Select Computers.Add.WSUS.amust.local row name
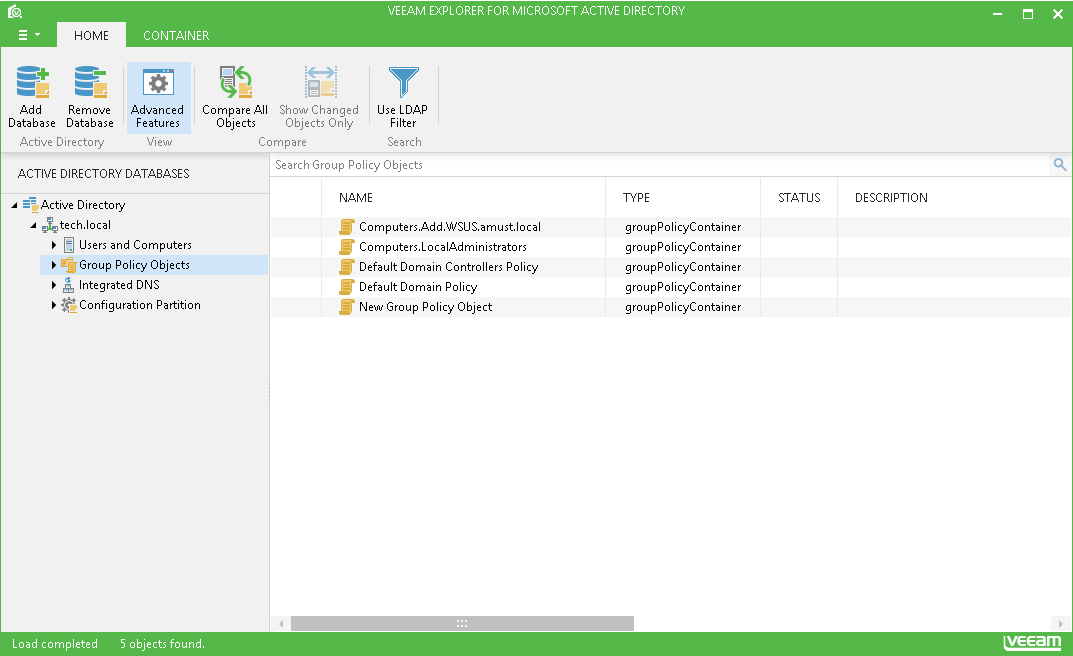Screen dimensions: 1073x656 (450, 226)
